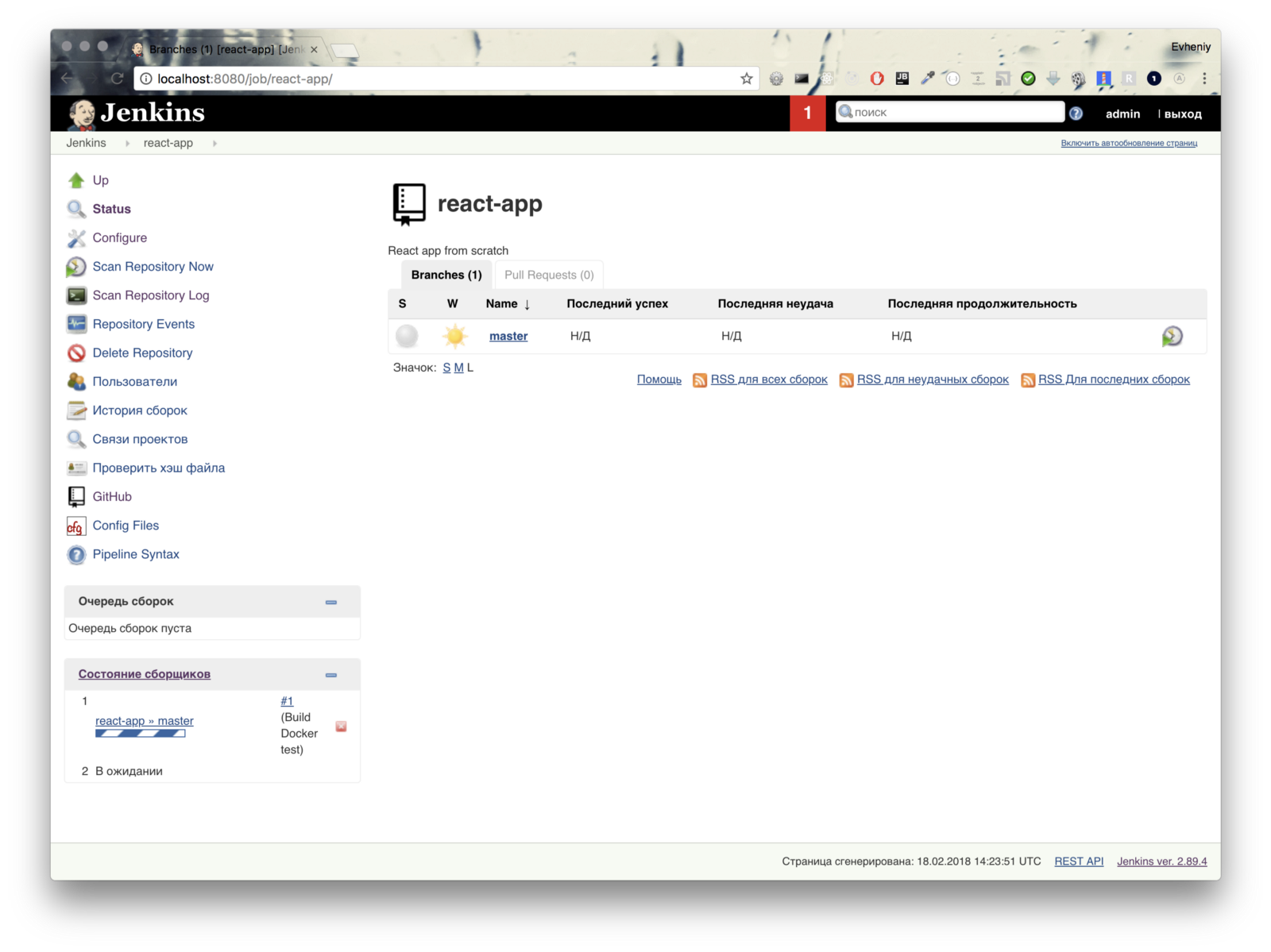Click the schedule build icon for master
Viewport: 1271px width, 952px height.
[1172, 336]
